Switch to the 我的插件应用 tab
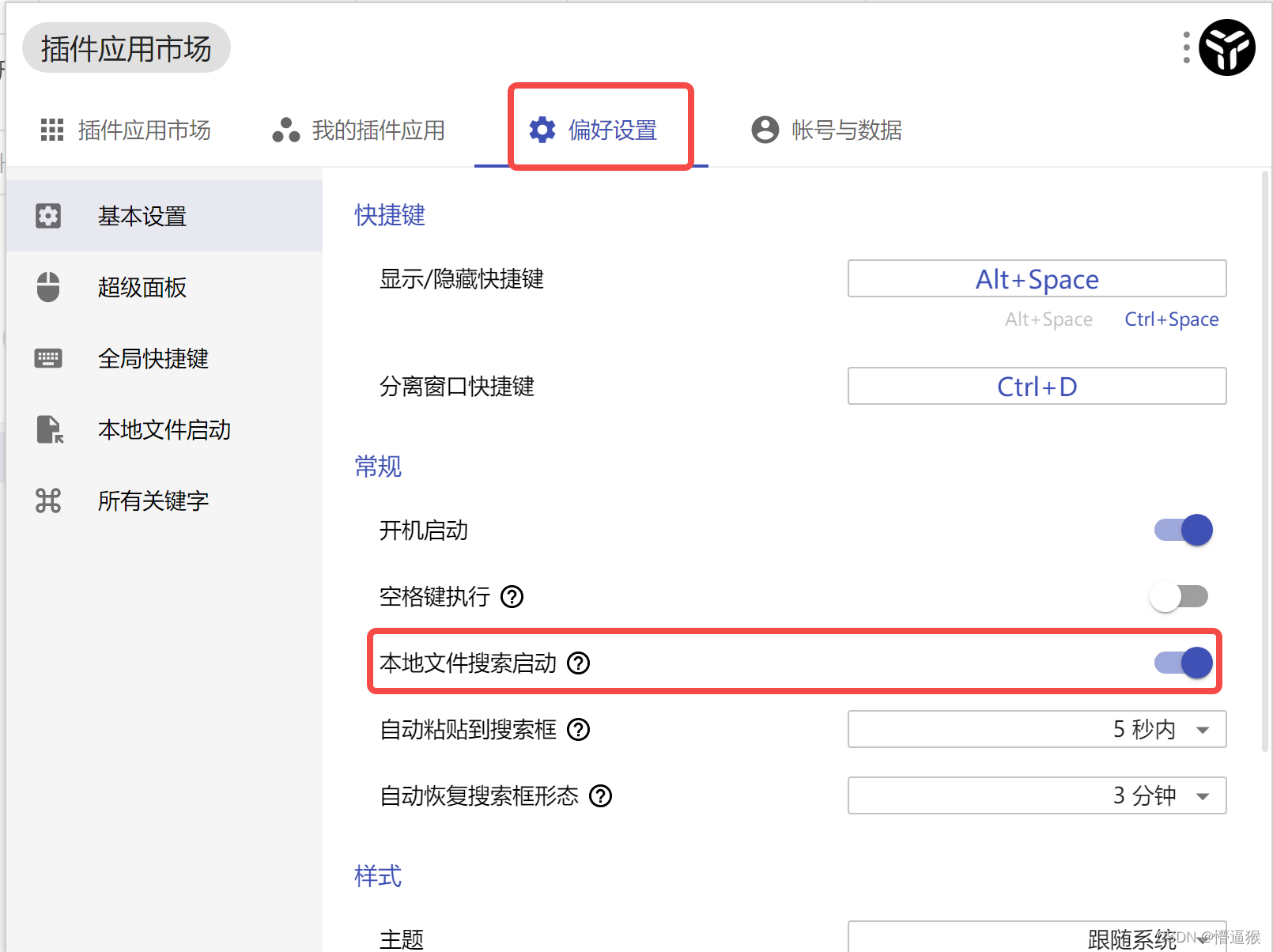 (359, 130)
